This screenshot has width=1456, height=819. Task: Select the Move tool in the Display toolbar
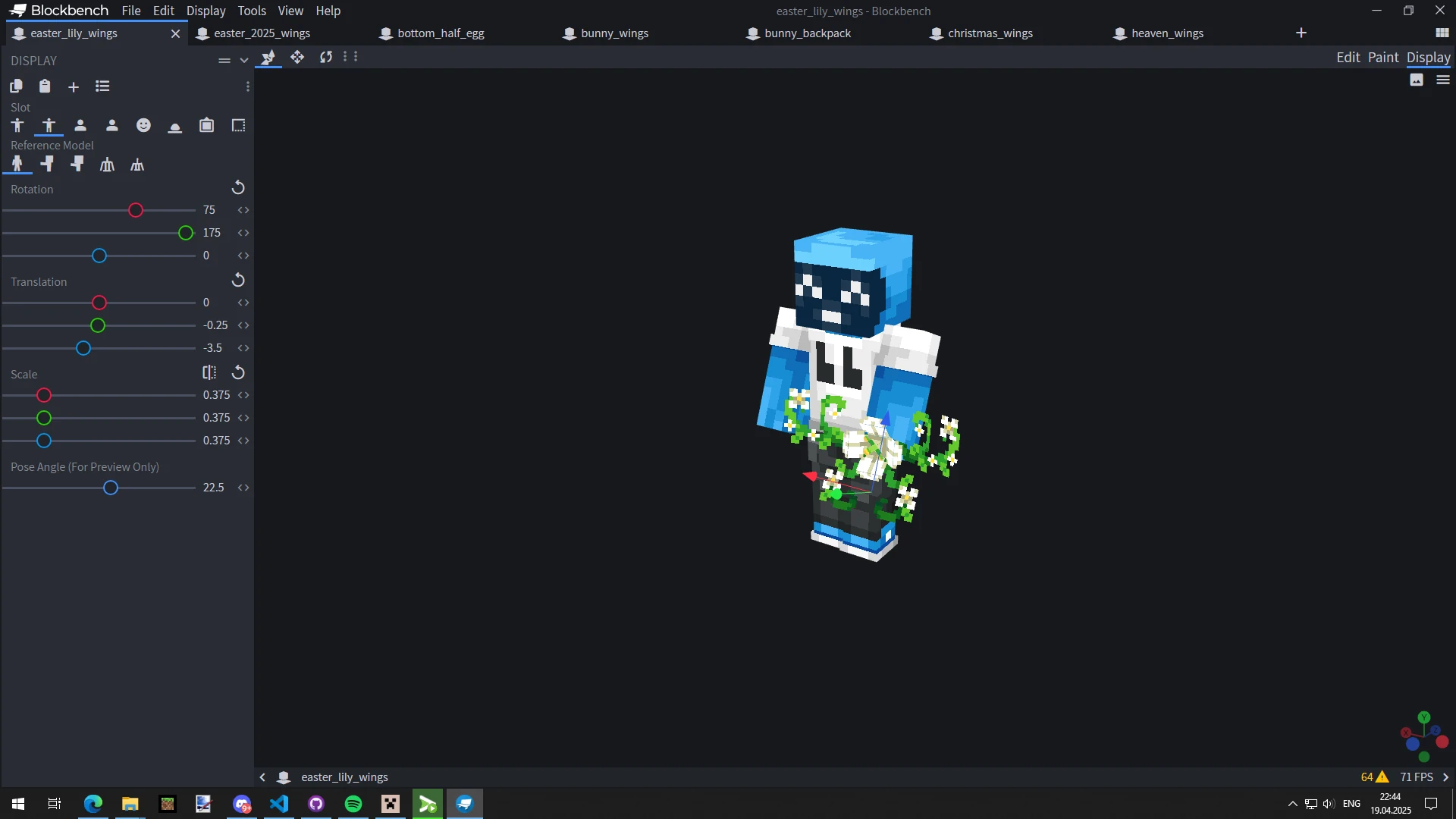[297, 57]
